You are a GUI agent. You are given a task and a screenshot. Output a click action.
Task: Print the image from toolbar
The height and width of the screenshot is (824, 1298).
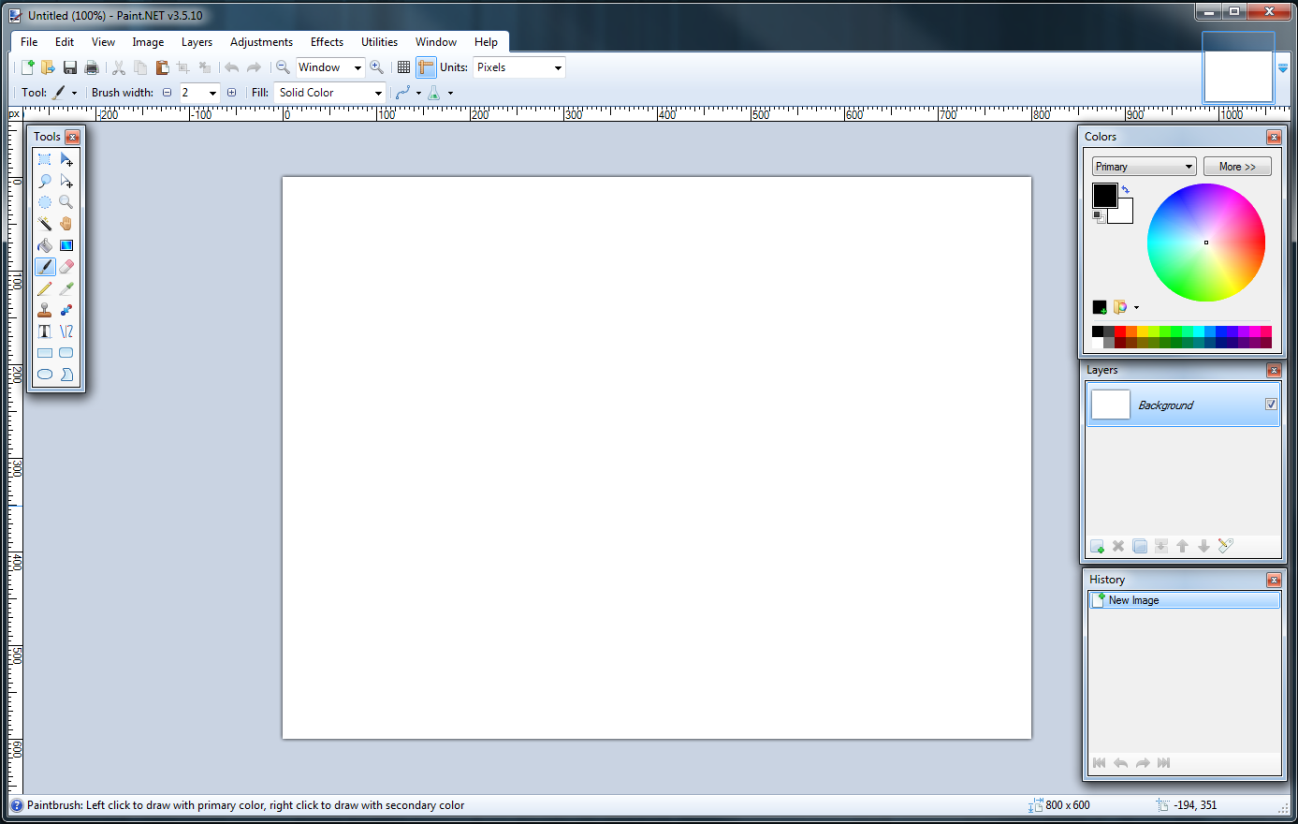click(x=92, y=67)
